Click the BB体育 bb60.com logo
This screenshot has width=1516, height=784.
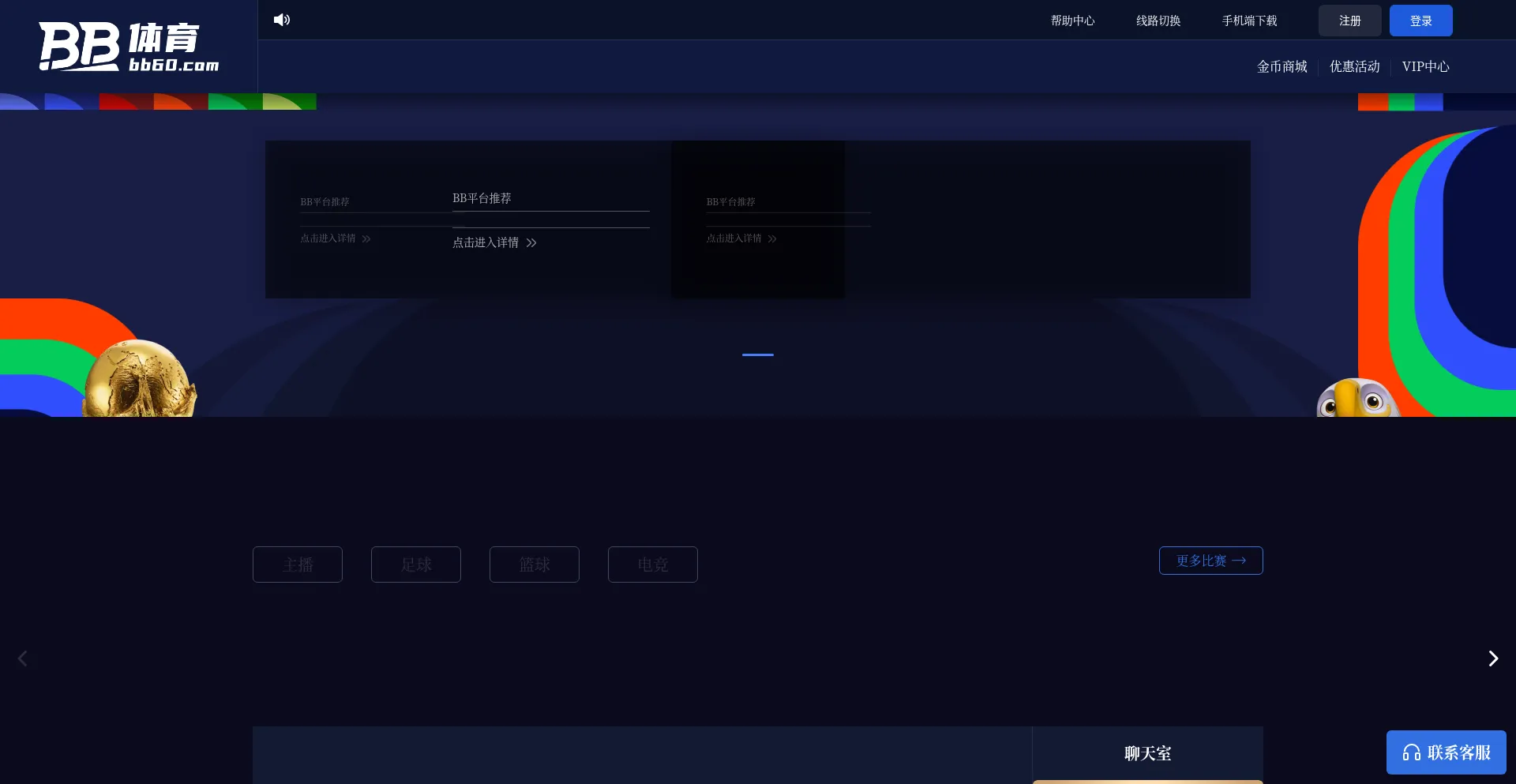(x=129, y=47)
